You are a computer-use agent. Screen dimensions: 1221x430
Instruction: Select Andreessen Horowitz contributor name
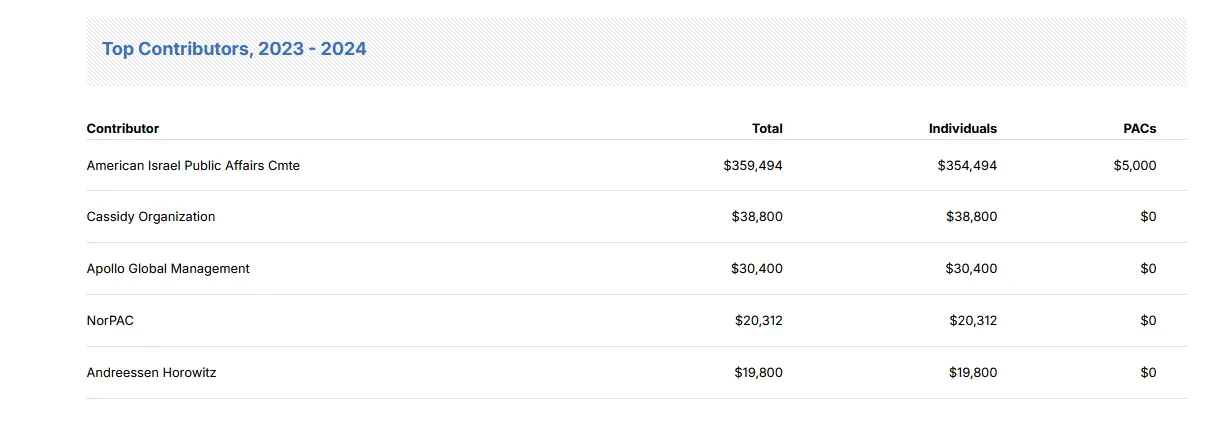click(151, 372)
